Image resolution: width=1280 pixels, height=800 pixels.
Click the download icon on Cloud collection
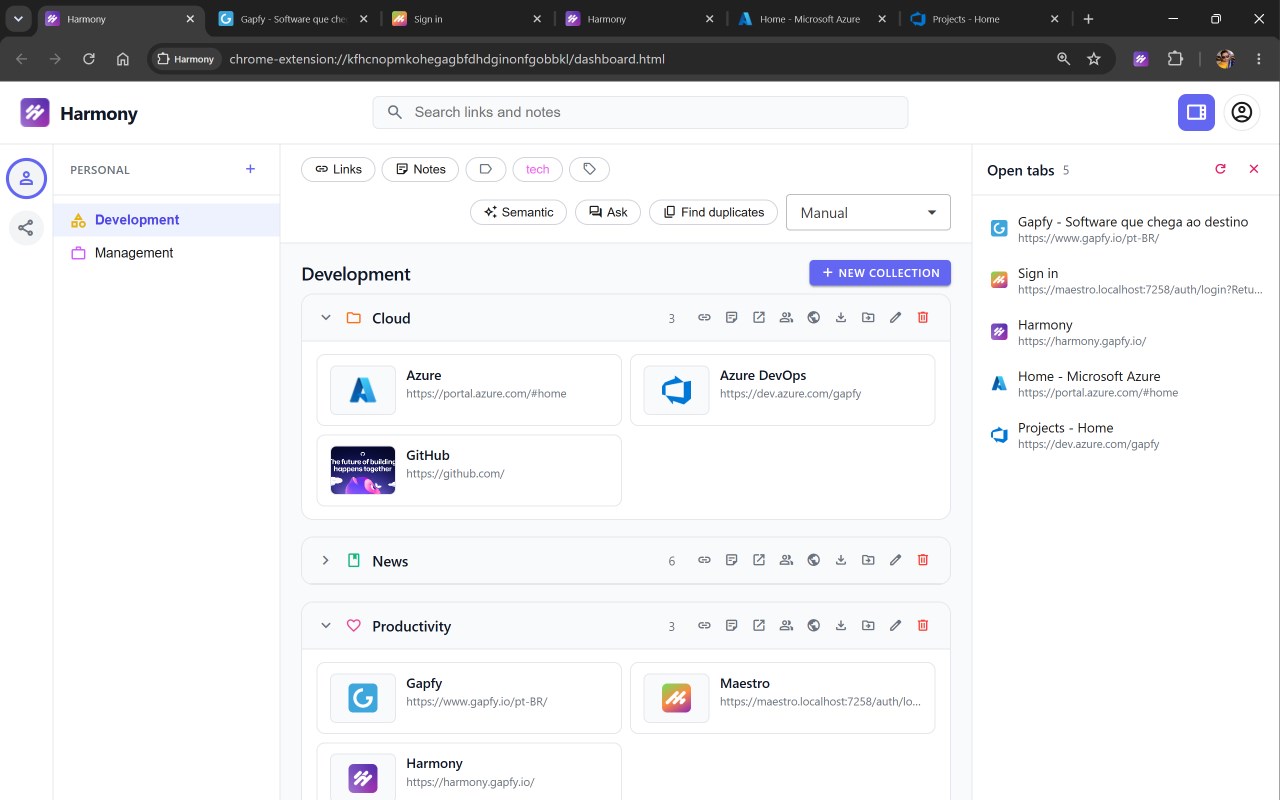coord(841,317)
